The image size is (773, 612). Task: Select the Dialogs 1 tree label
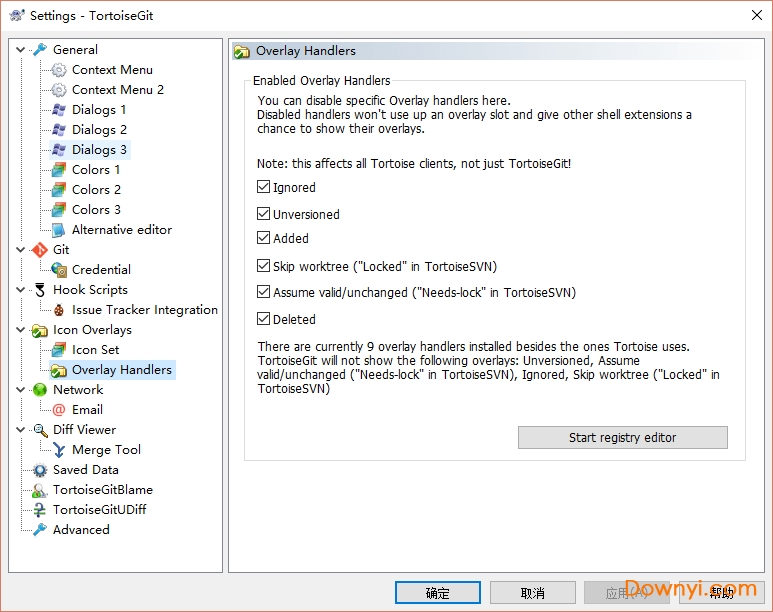tap(99, 109)
